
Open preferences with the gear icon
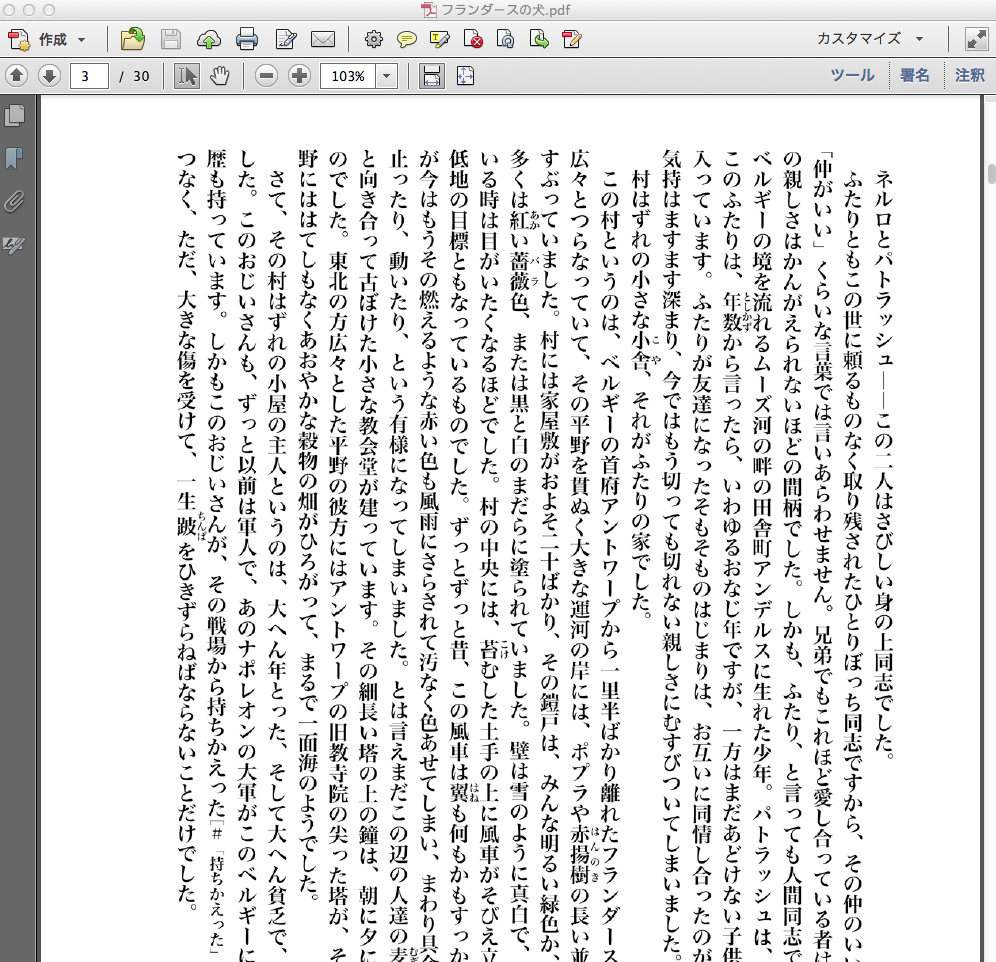point(374,39)
